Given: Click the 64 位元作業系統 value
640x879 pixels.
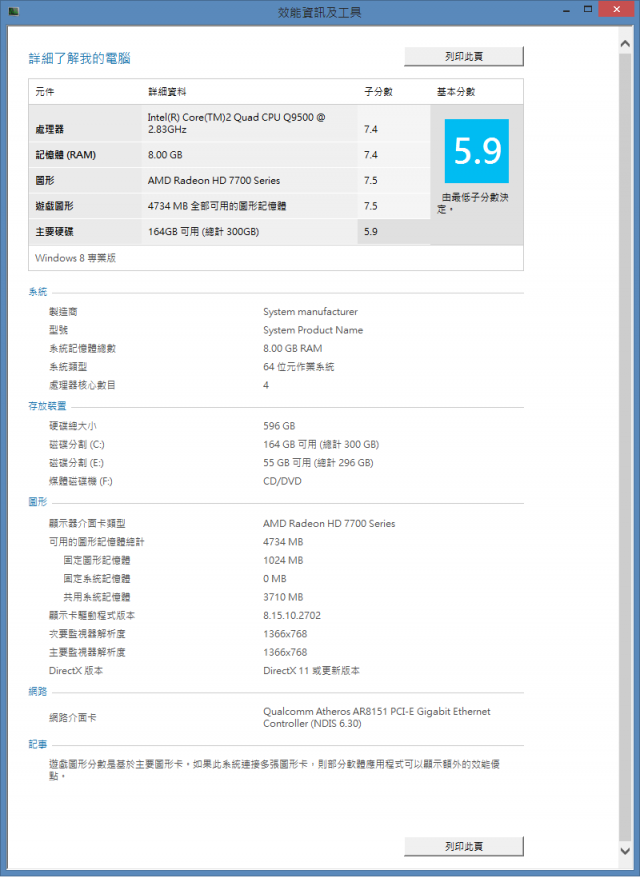Looking at the screenshot, I should click(x=299, y=367).
